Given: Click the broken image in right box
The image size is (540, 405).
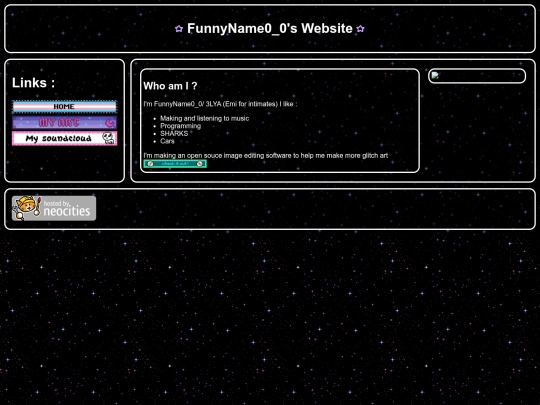Looking at the screenshot, I should click(x=435, y=75).
